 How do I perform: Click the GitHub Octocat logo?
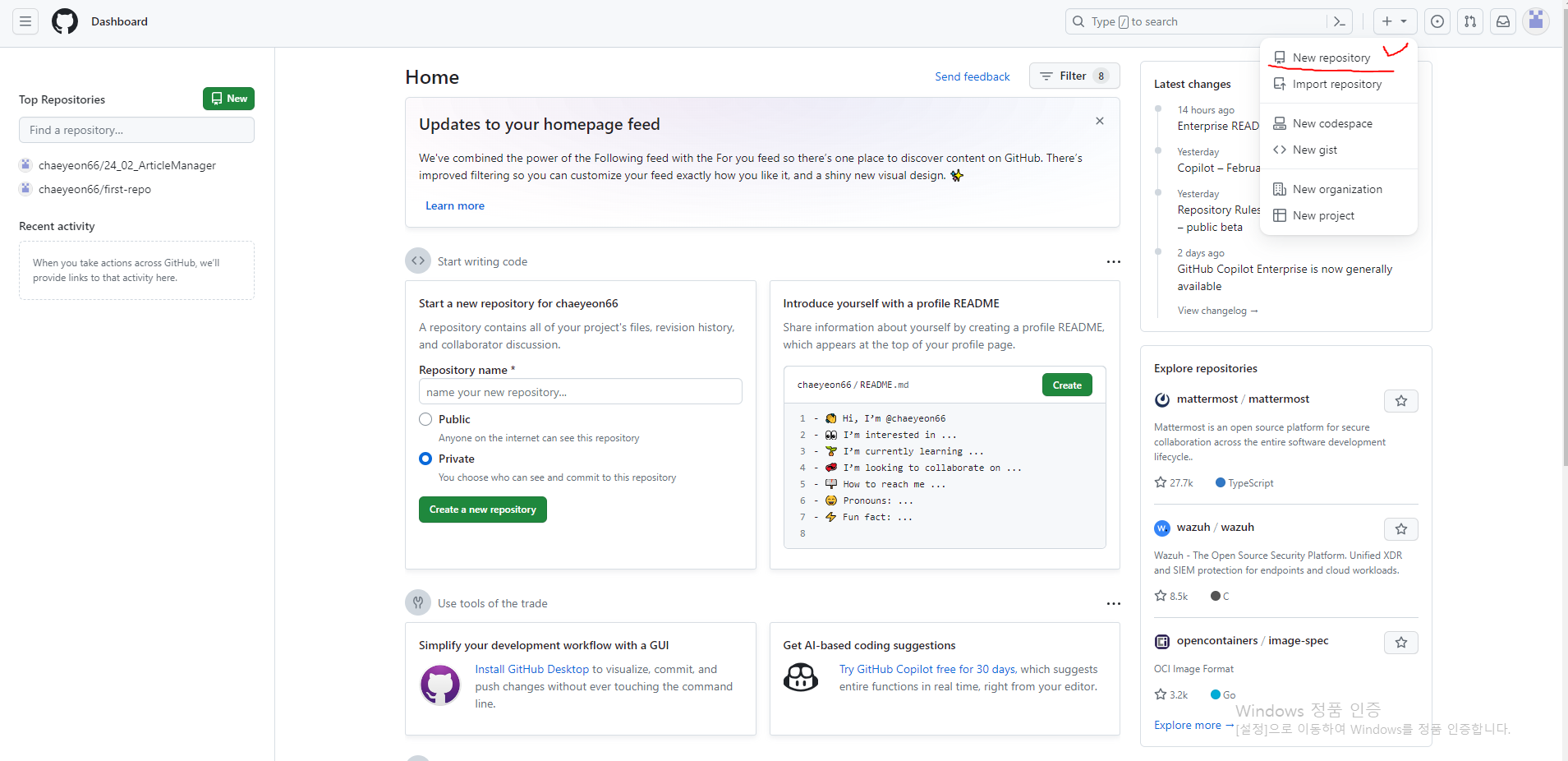[x=65, y=21]
